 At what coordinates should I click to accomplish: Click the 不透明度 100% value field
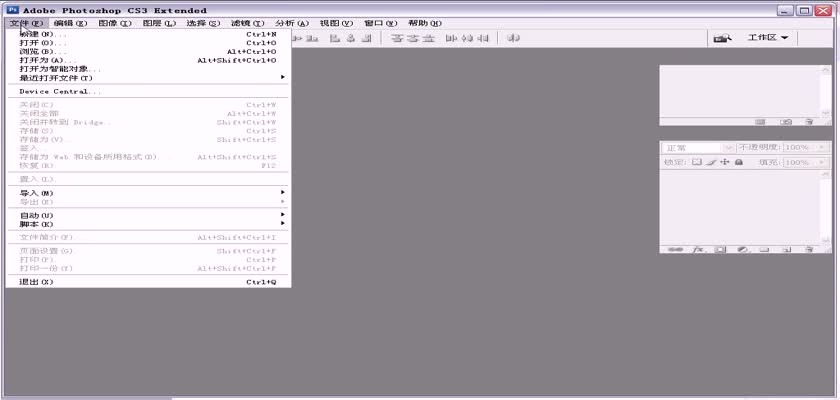click(800, 148)
